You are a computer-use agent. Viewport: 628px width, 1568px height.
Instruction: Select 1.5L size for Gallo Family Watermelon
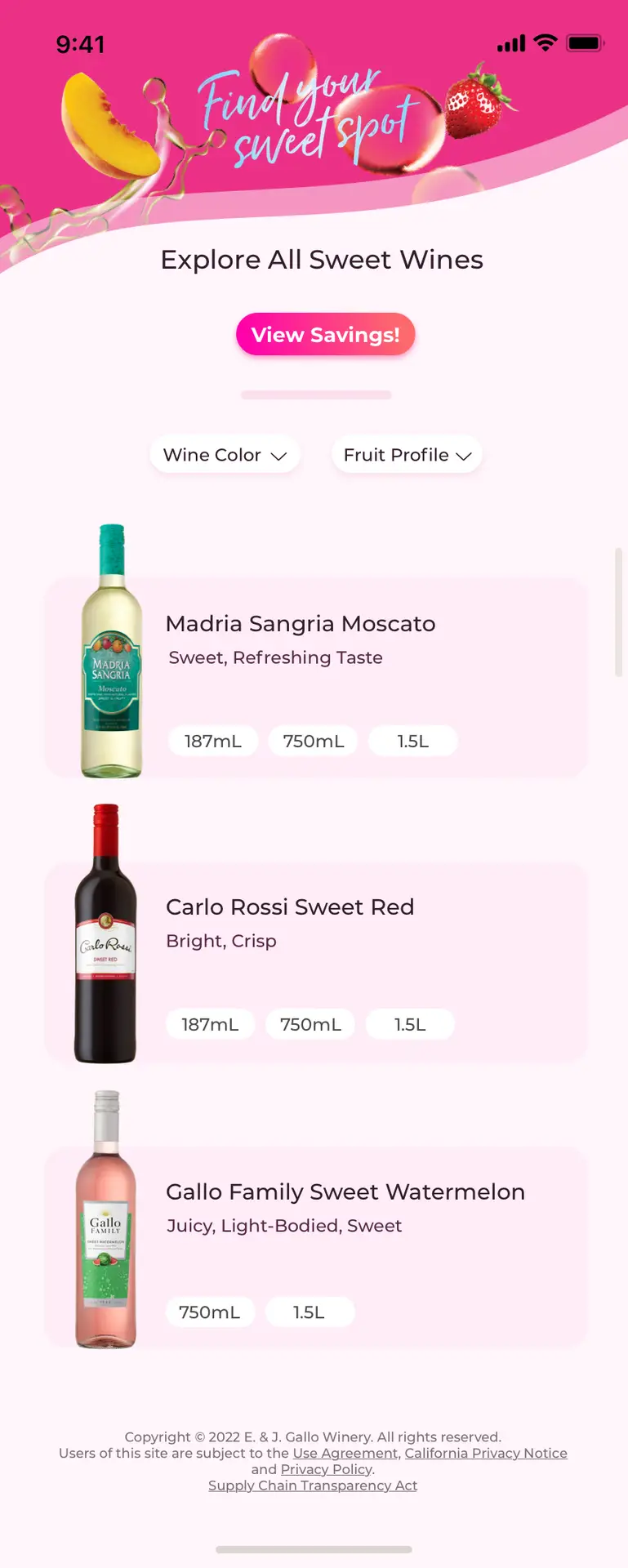pos(310,1312)
